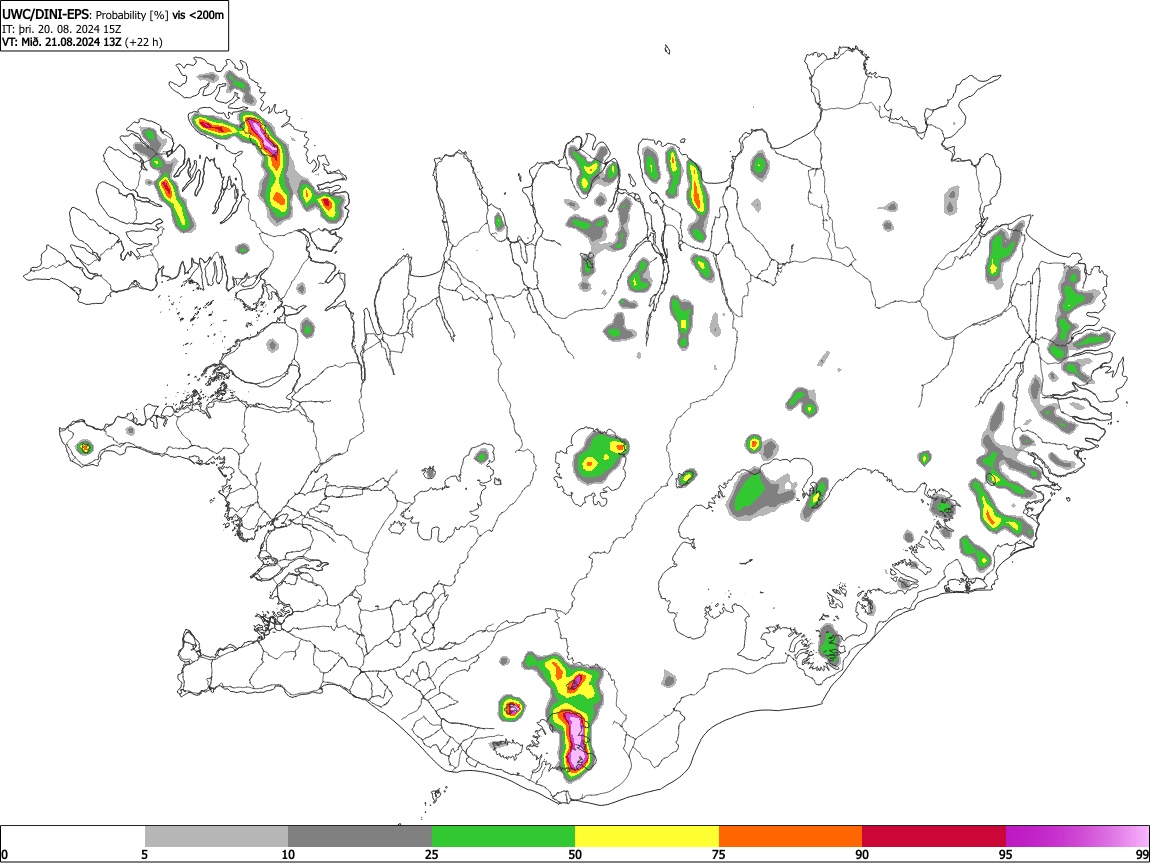The image size is (1150, 863).
Task: Click the 'vis <200m' label
Action: [x=198, y=15]
